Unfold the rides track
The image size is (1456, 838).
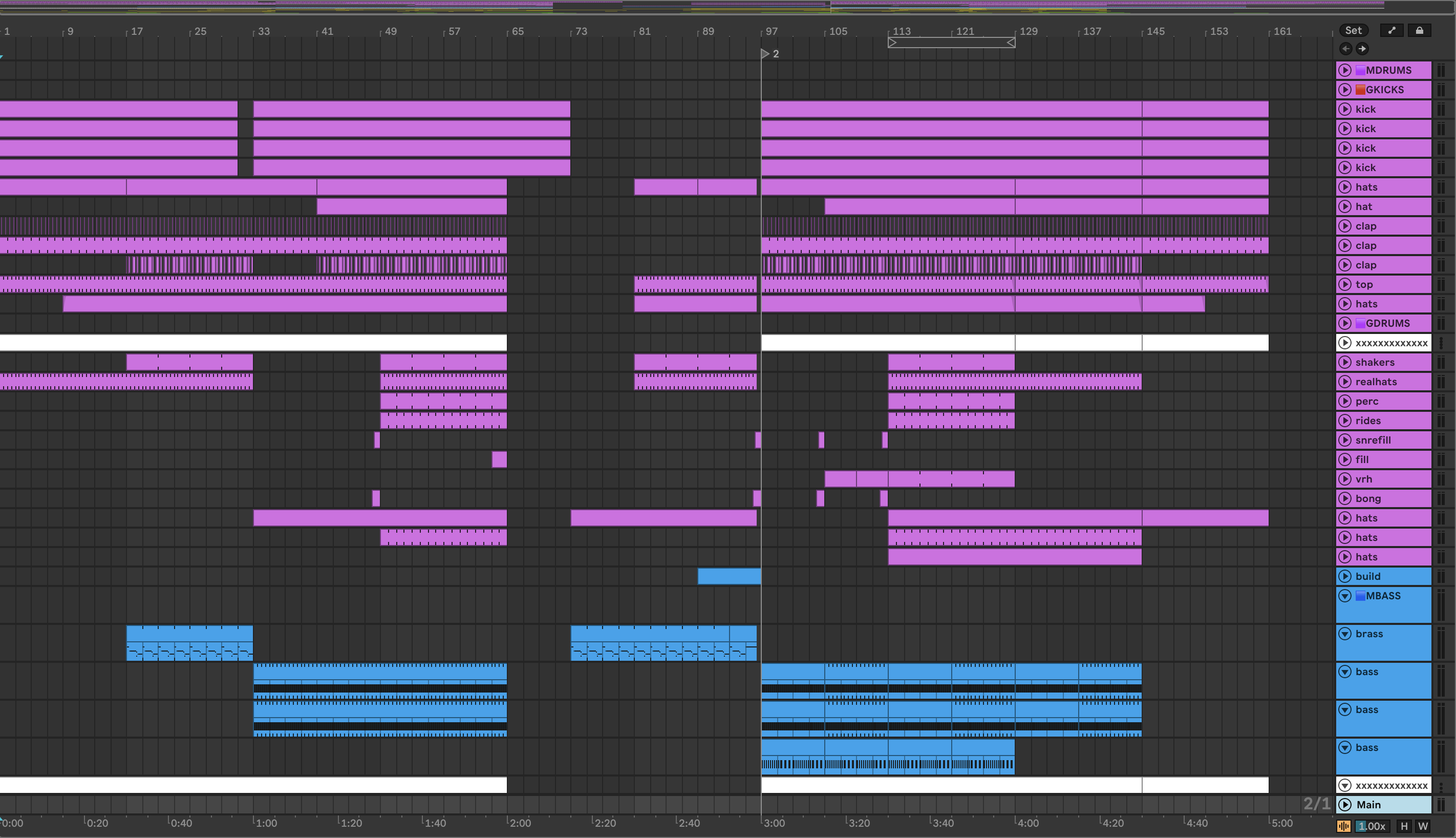point(1345,421)
